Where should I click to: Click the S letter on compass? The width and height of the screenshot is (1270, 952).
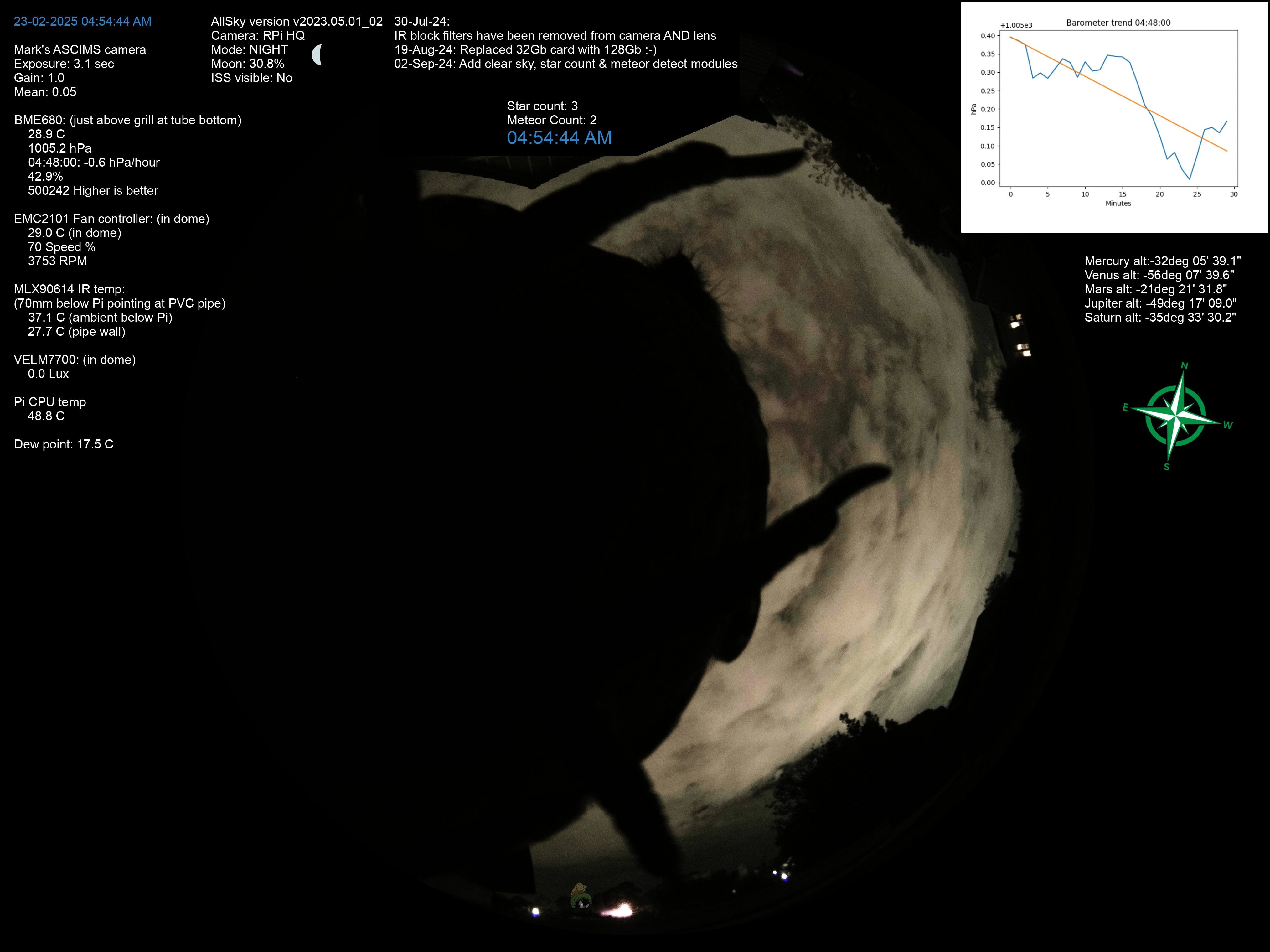coord(1166,467)
